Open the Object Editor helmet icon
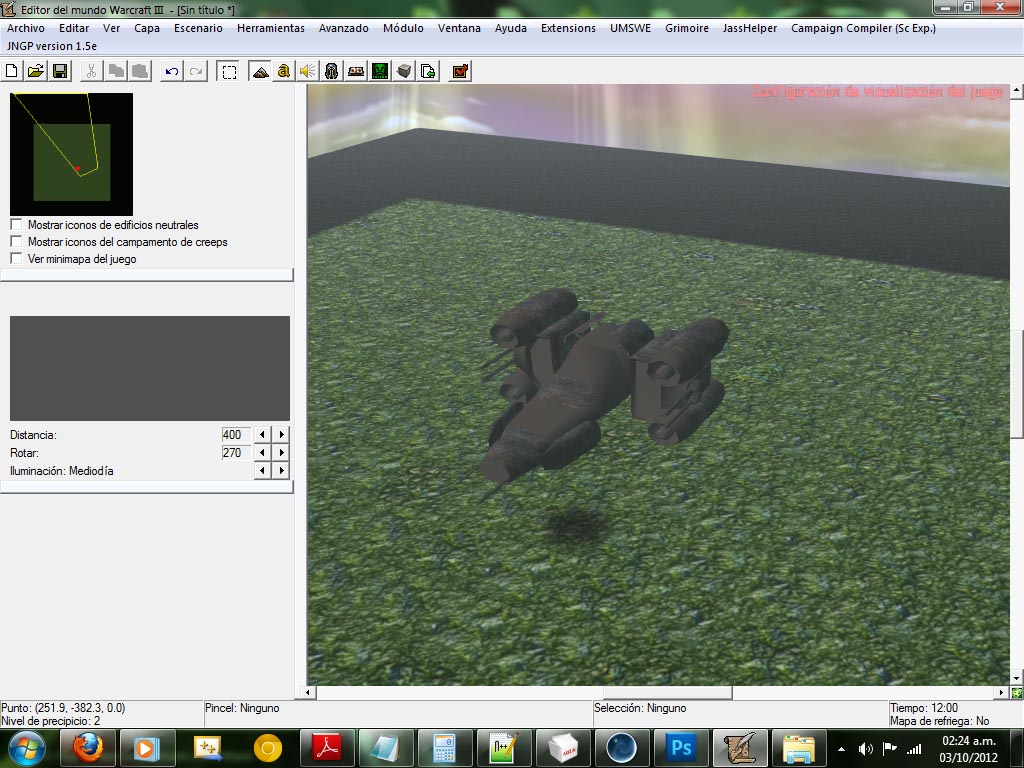1024x768 pixels. (332, 71)
